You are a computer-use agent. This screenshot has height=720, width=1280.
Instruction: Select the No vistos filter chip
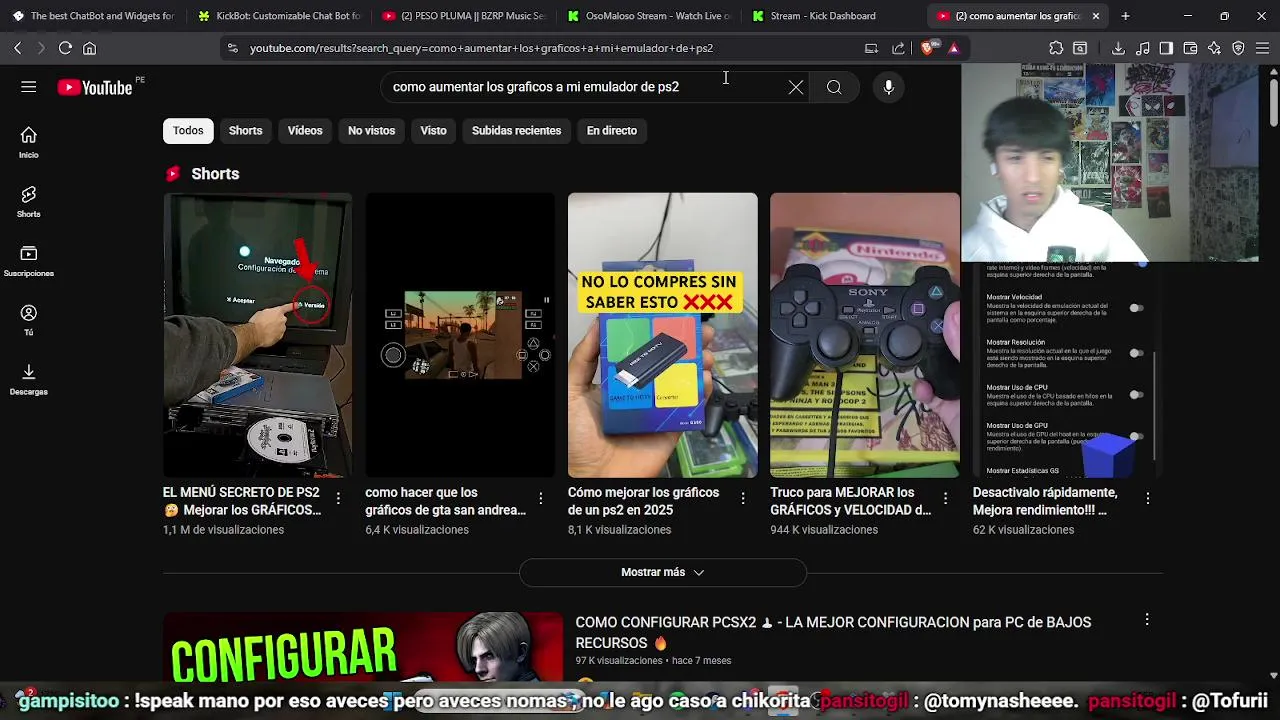(371, 130)
